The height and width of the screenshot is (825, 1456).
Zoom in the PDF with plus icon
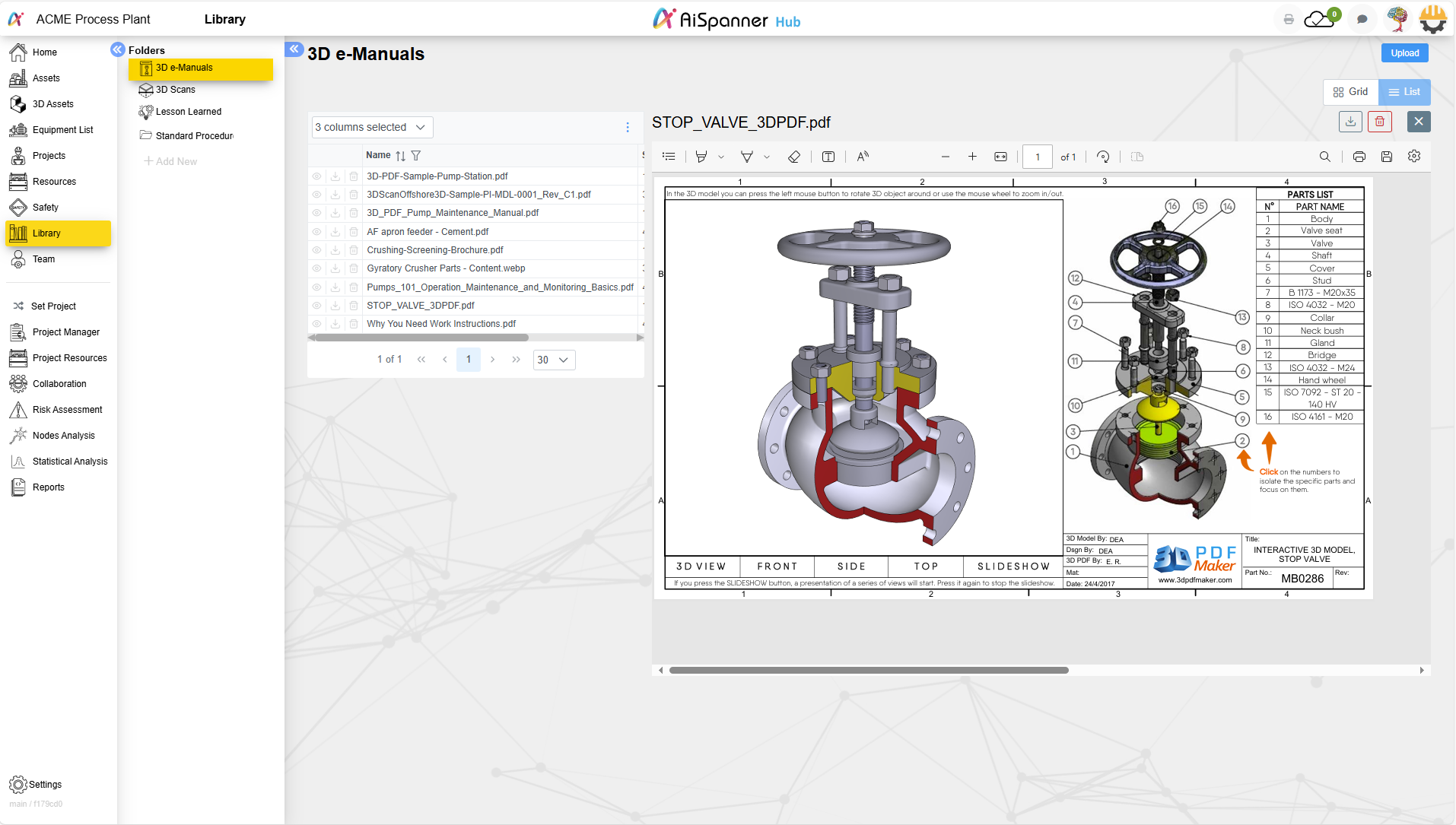(x=972, y=157)
